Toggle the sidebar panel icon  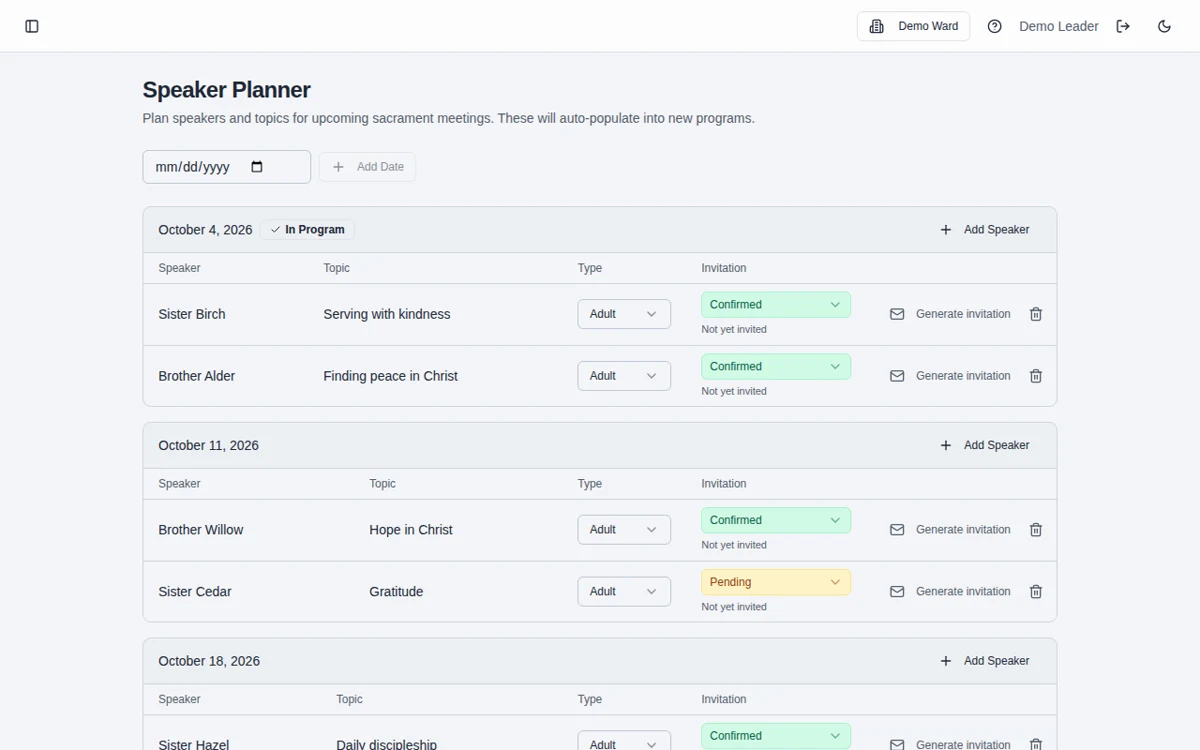click(32, 26)
